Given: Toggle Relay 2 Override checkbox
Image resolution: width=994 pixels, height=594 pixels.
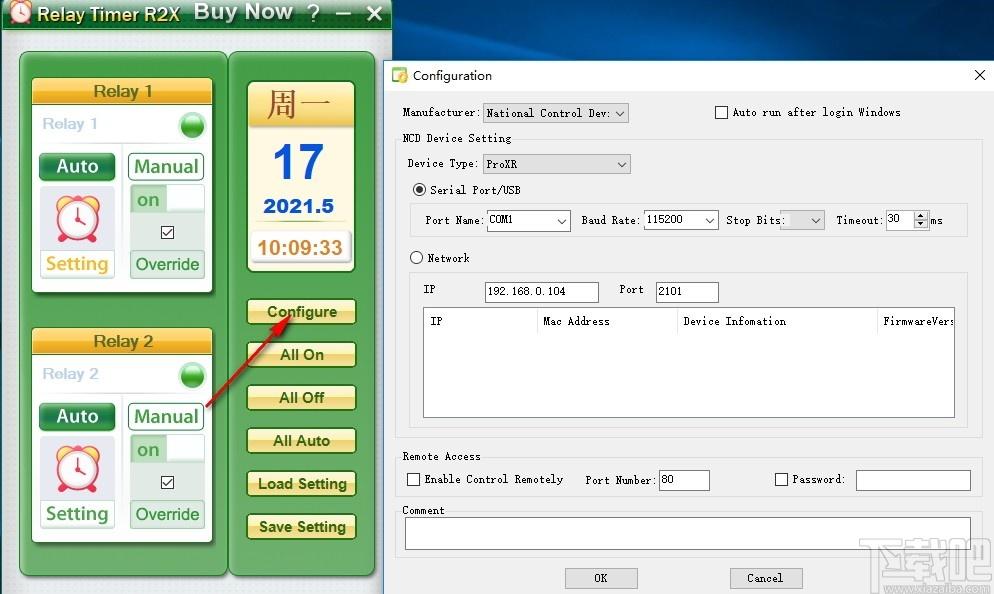Looking at the screenshot, I should coord(167,482).
